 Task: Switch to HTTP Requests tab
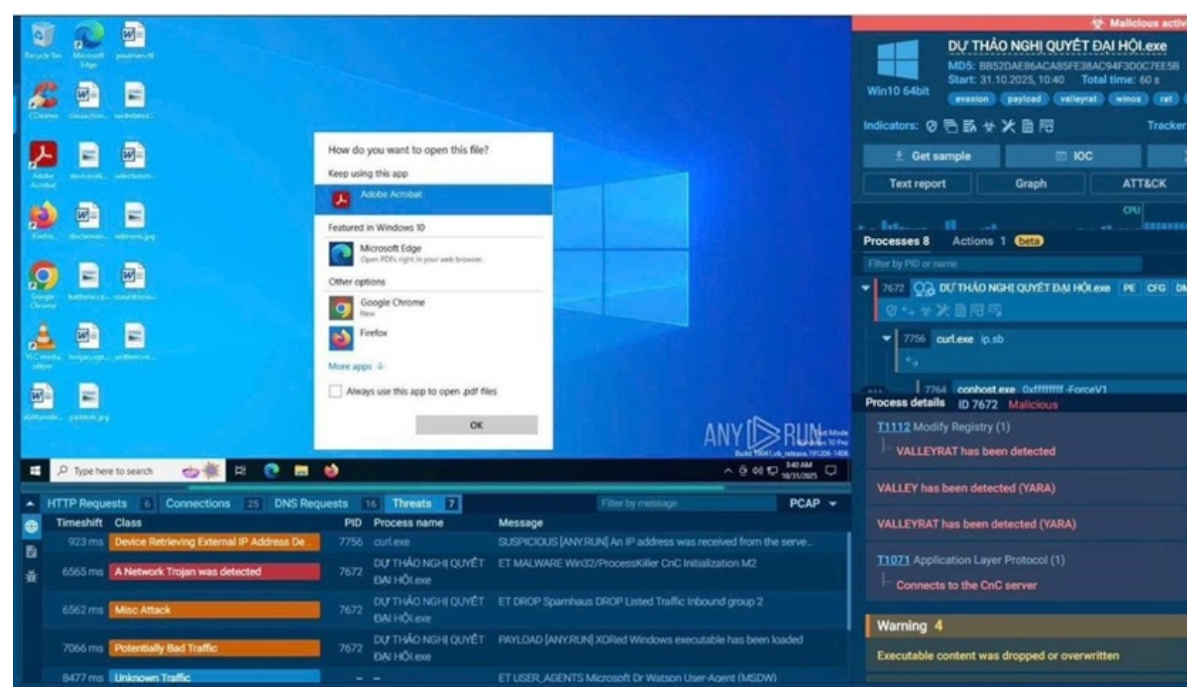tap(98, 503)
